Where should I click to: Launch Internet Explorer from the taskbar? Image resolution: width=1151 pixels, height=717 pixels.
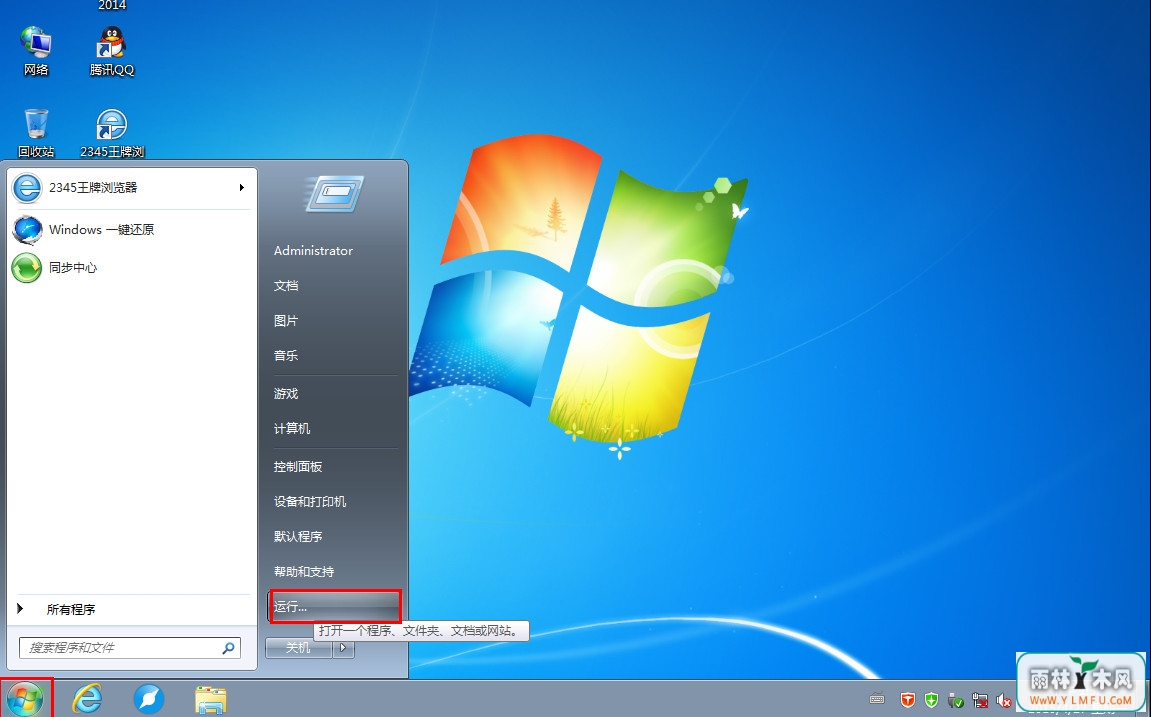click(x=87, y=699)
